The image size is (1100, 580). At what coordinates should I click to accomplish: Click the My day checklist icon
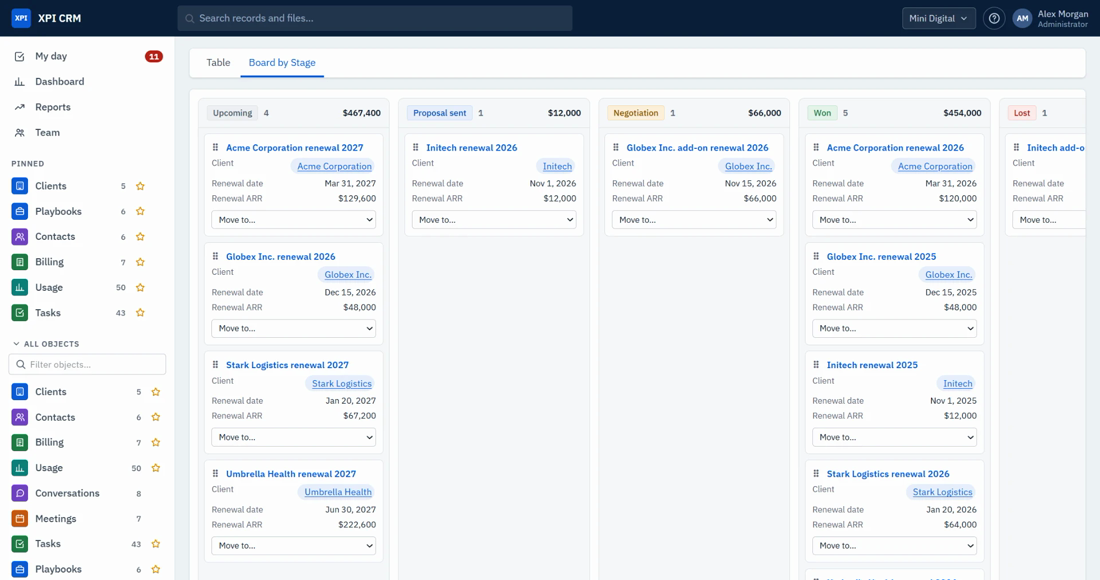[20, 56]
